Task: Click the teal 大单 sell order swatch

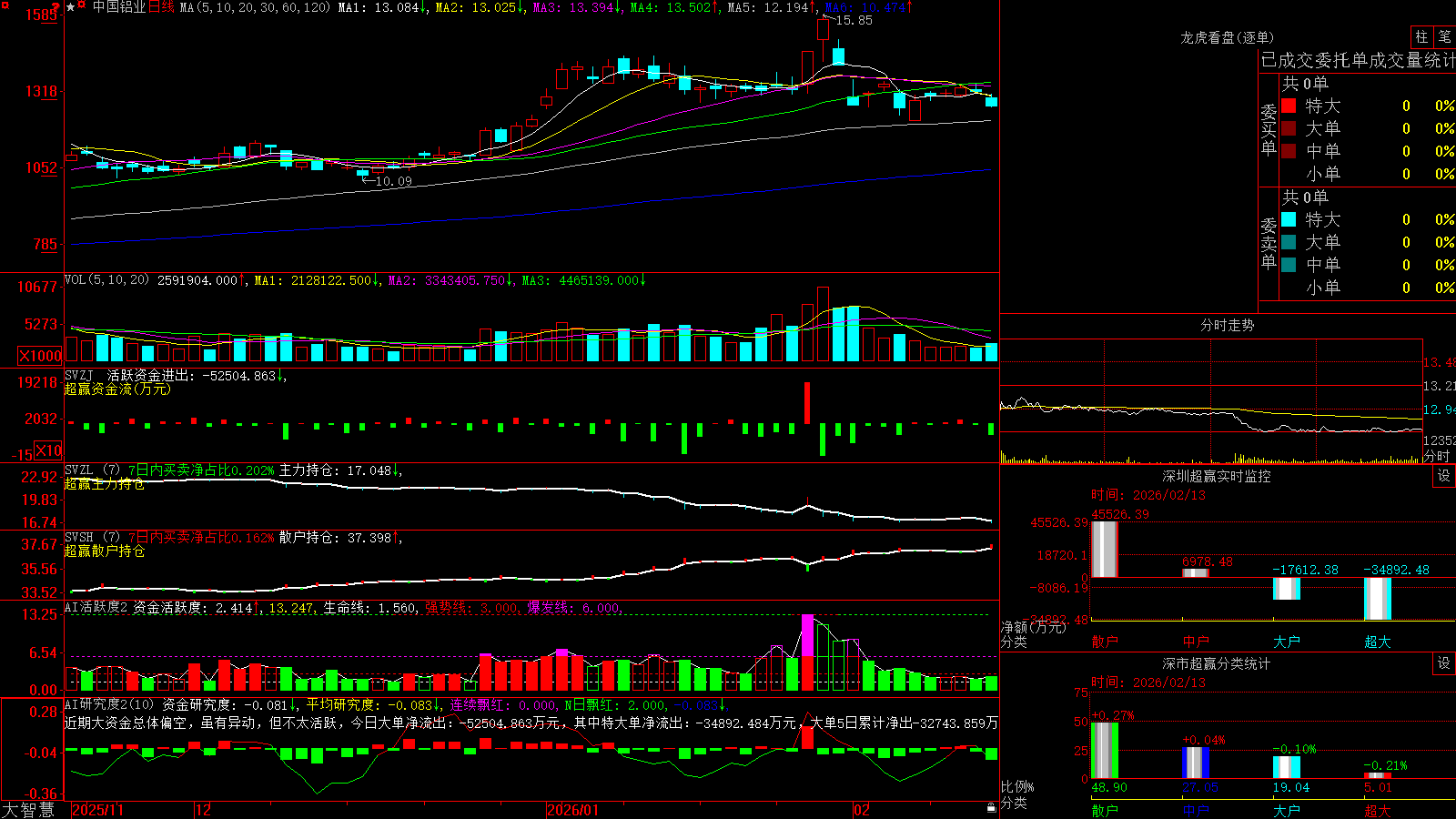Action: coord(1289,242)
